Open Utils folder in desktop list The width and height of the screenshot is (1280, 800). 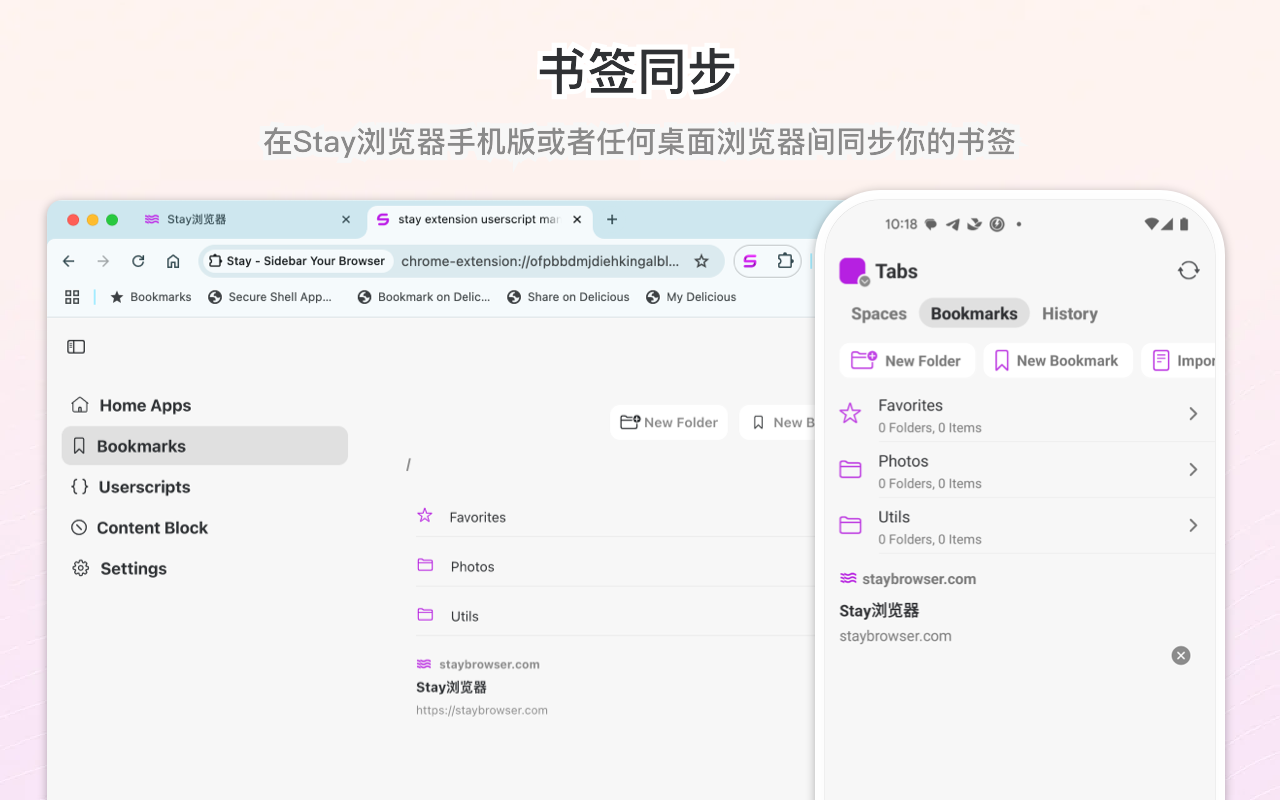[615, 616]
